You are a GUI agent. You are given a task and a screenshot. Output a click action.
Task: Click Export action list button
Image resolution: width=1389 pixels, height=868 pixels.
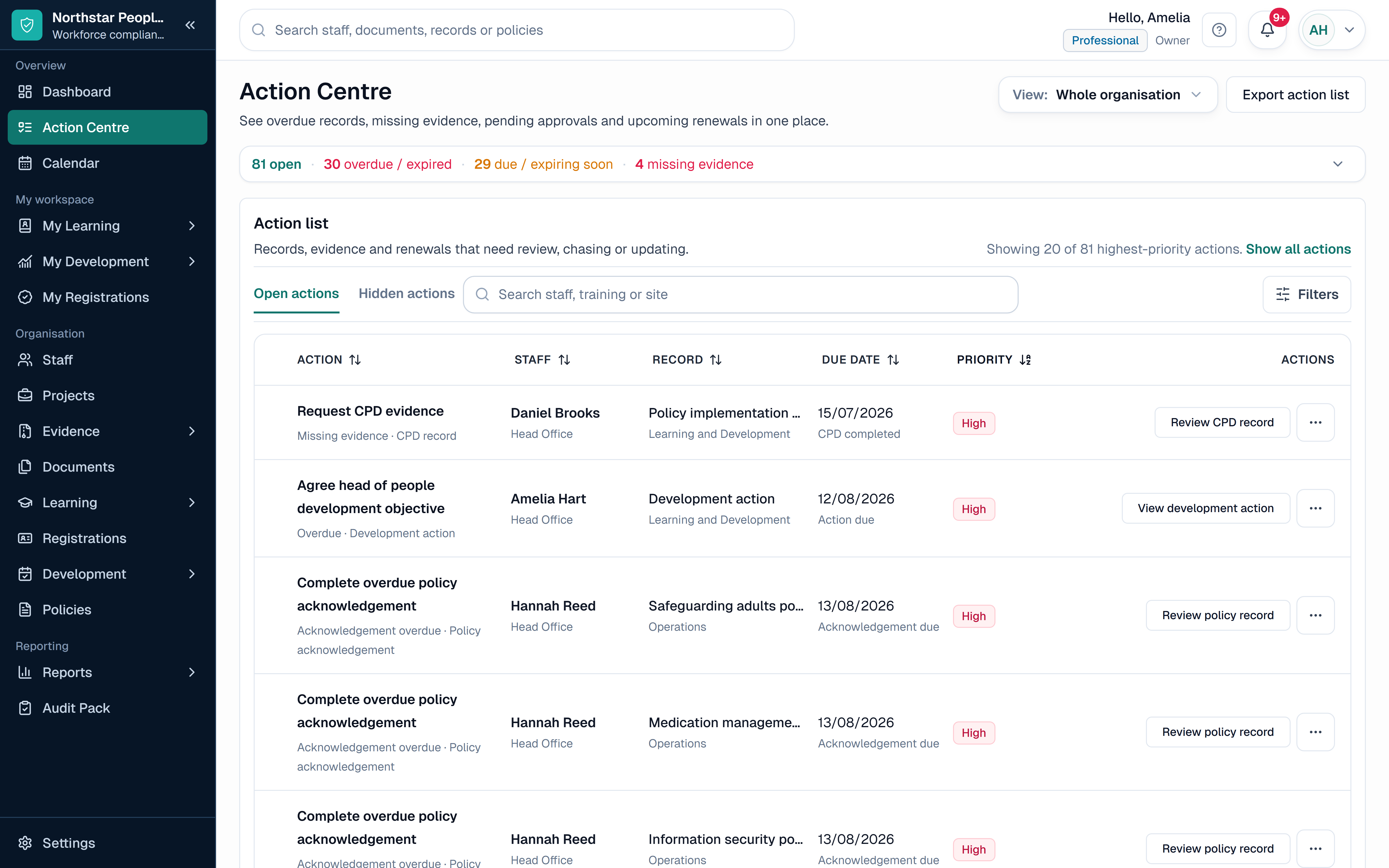(1295, 95)
